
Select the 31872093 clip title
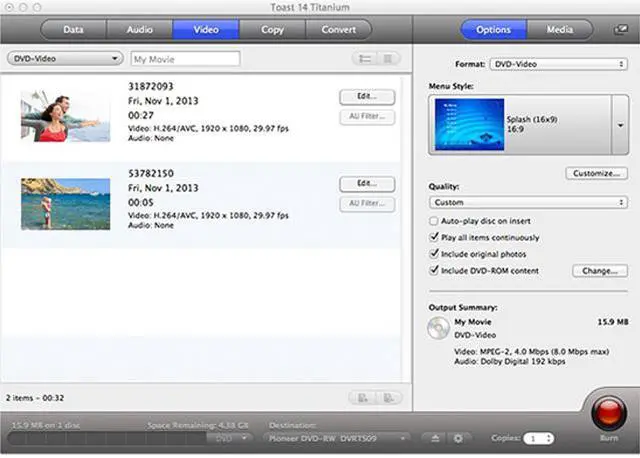click(151, 87)
